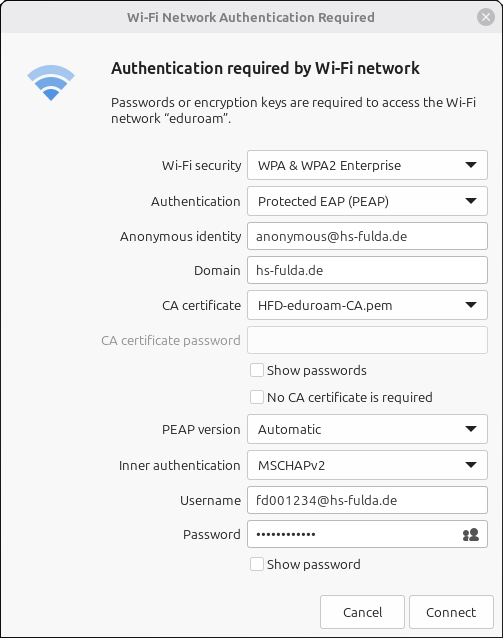This screenshot has height=638, width=503.
Task: Expand the PEAP version Automatic dropdown
Action: click(367, 429)
